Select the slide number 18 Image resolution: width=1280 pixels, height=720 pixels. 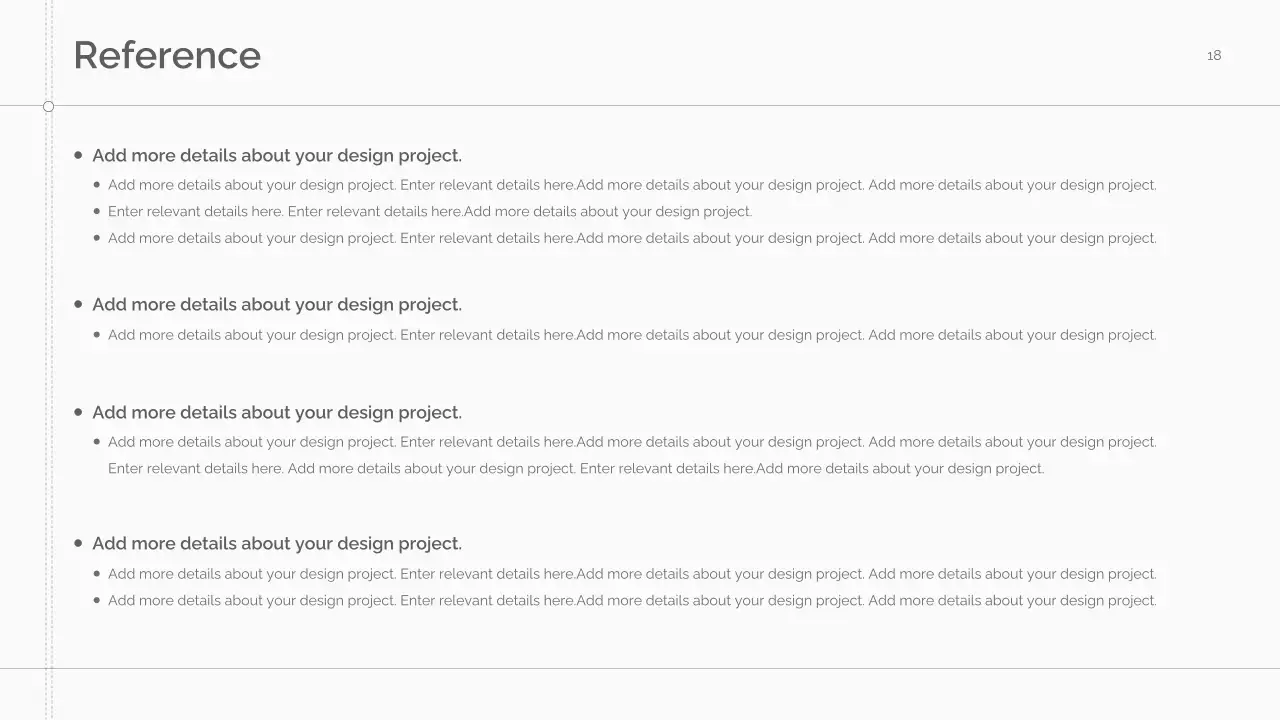pos(1214,56)
